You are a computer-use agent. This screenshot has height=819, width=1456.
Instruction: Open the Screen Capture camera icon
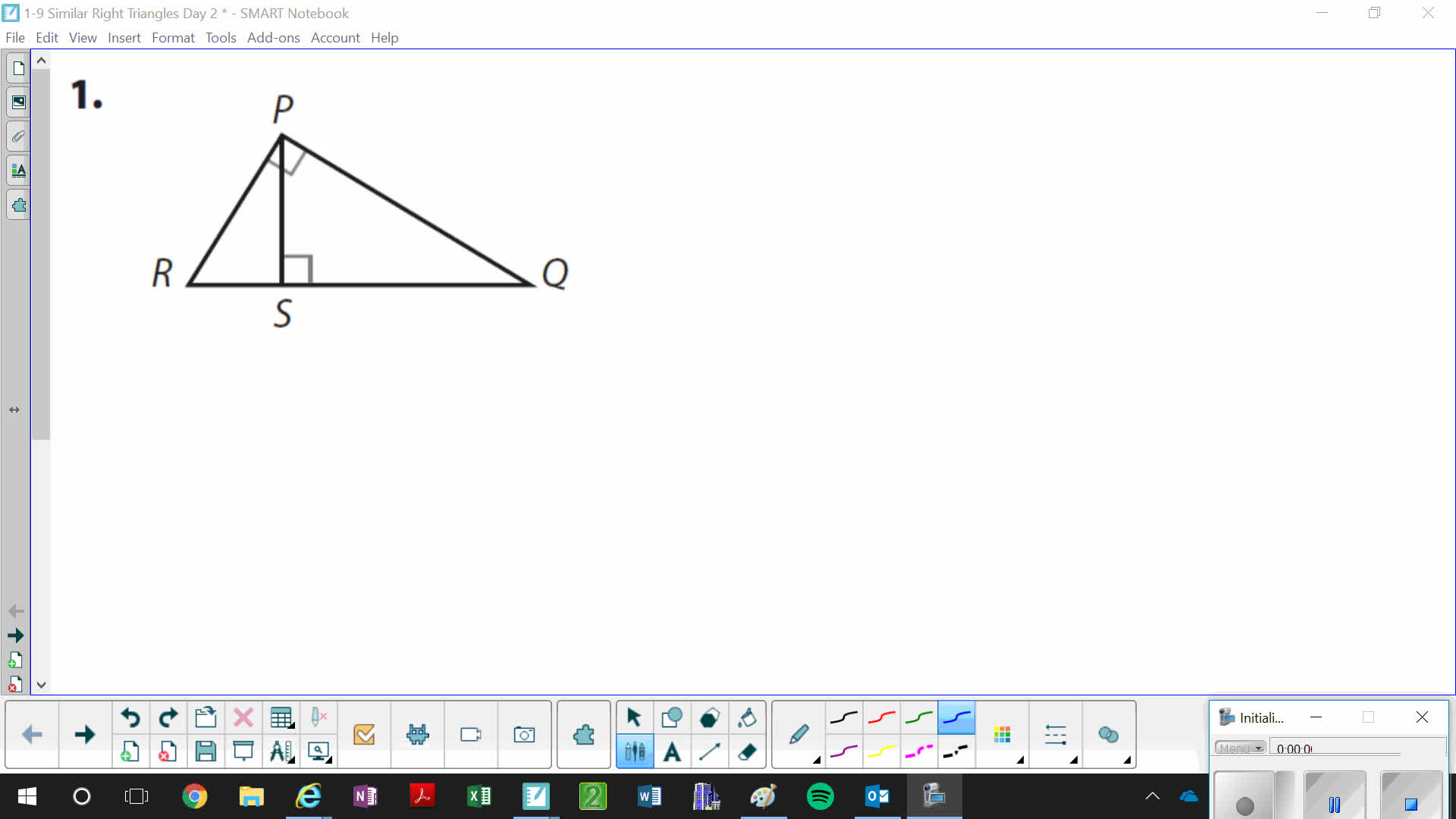point(524,734)
